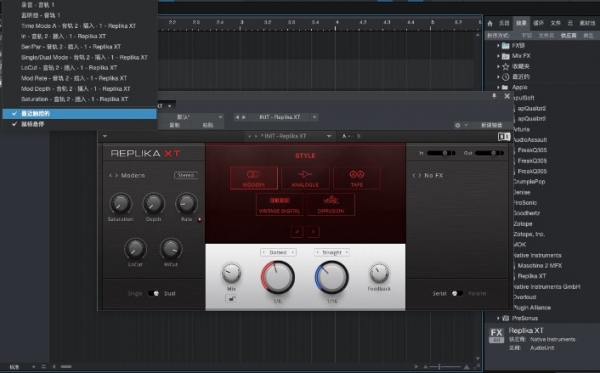This screenshot has height=373, width=600.
Task: Click the blue-ringed delay time B knob
Action: point(331,277)
